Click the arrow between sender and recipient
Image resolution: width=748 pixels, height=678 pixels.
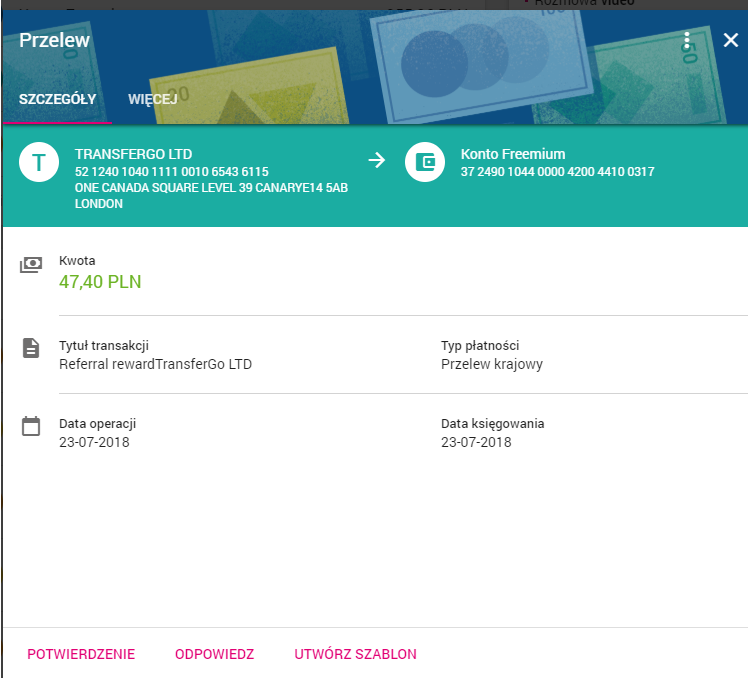pos(376,160)
